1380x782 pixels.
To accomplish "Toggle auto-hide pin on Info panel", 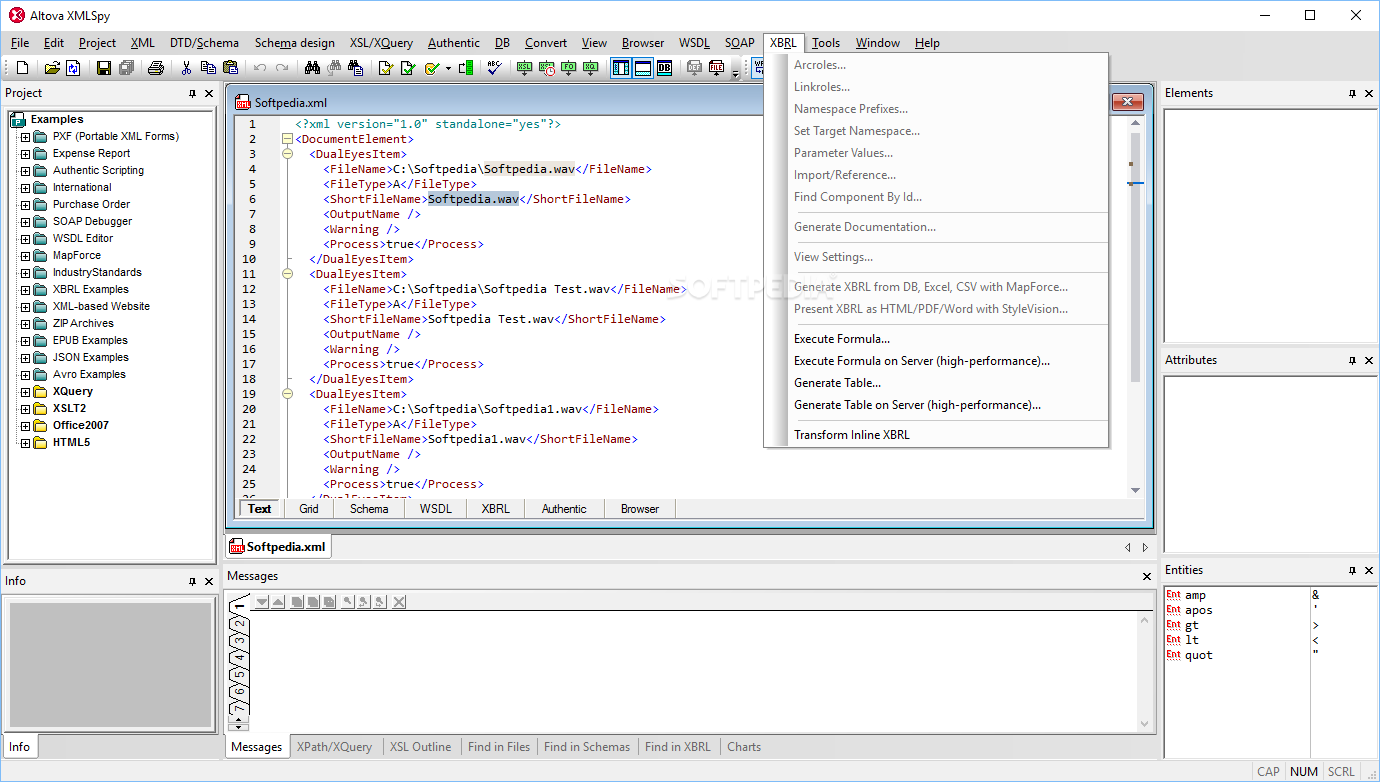I will [192, 581].
